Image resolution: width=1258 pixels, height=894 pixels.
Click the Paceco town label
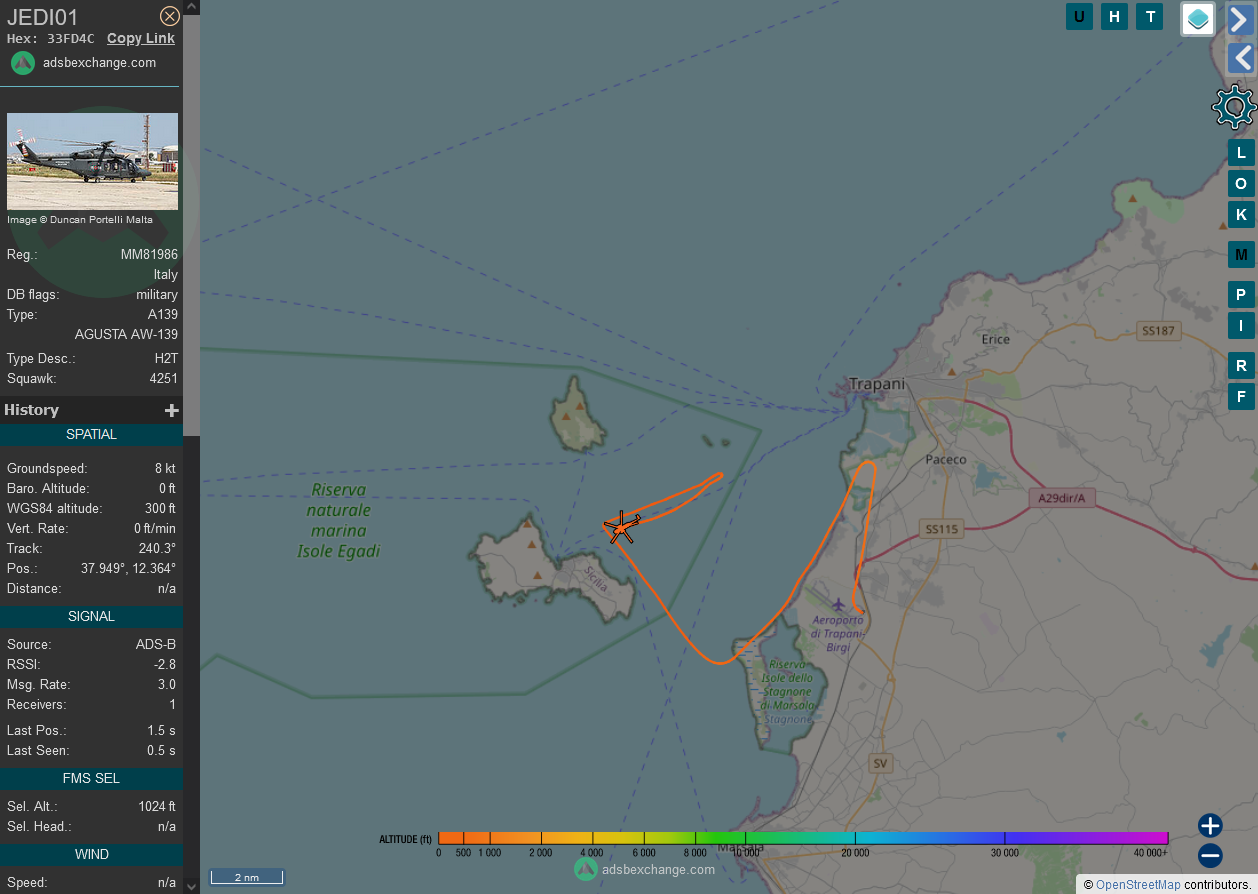pos(946,460)
